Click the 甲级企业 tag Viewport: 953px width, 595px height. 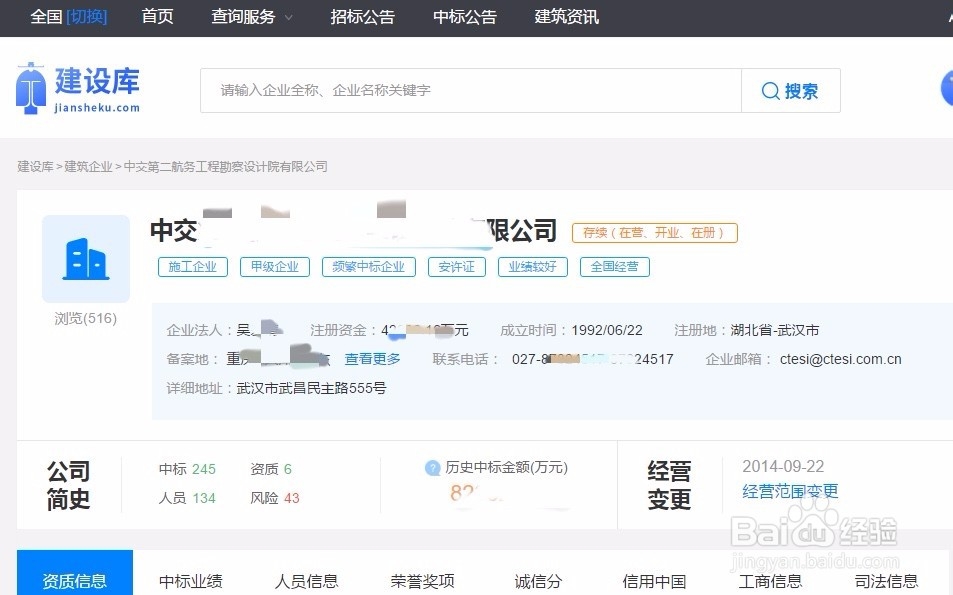click(x=275, y=267)
